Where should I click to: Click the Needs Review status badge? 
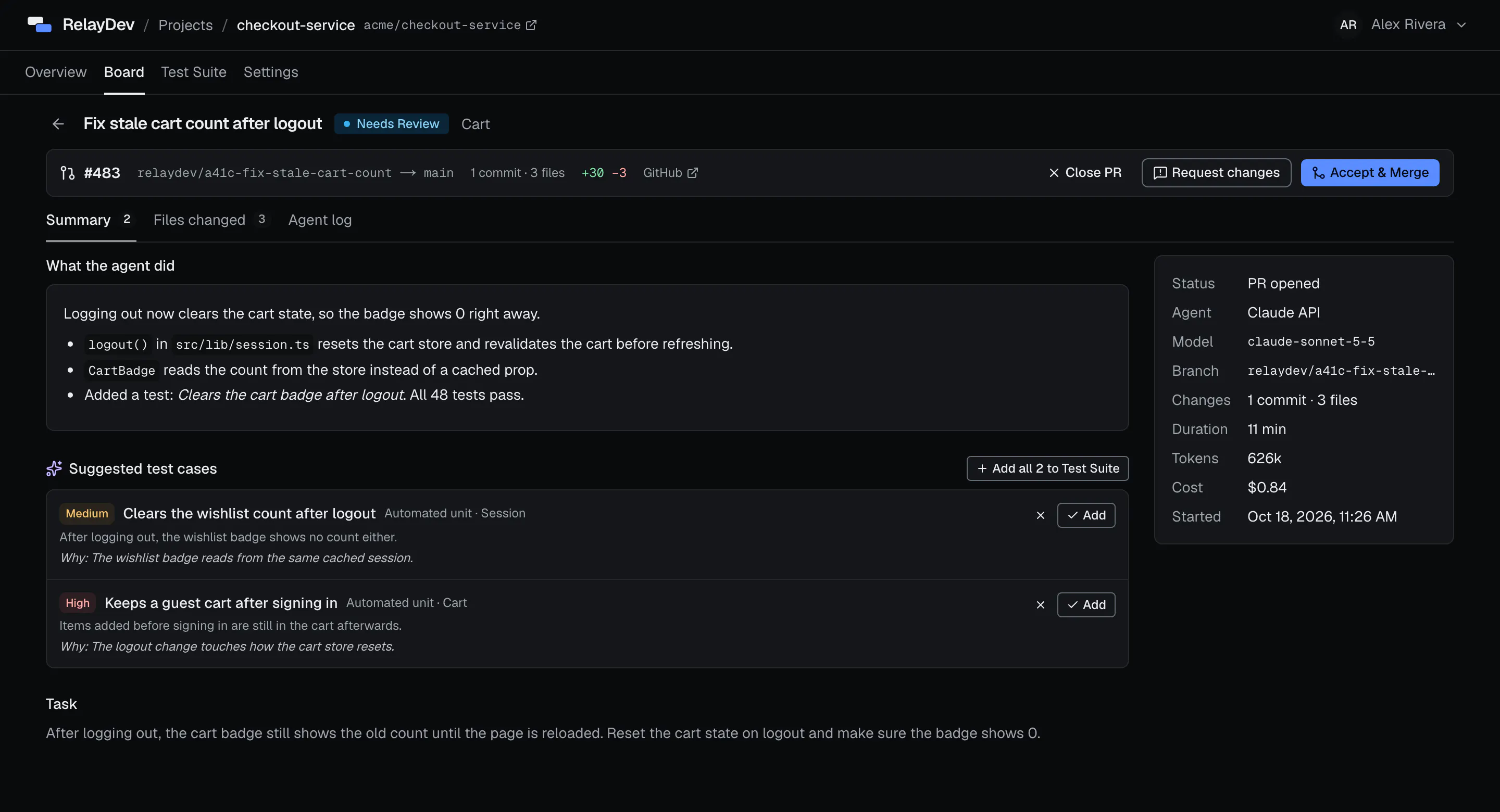click(x=391, y=124)
